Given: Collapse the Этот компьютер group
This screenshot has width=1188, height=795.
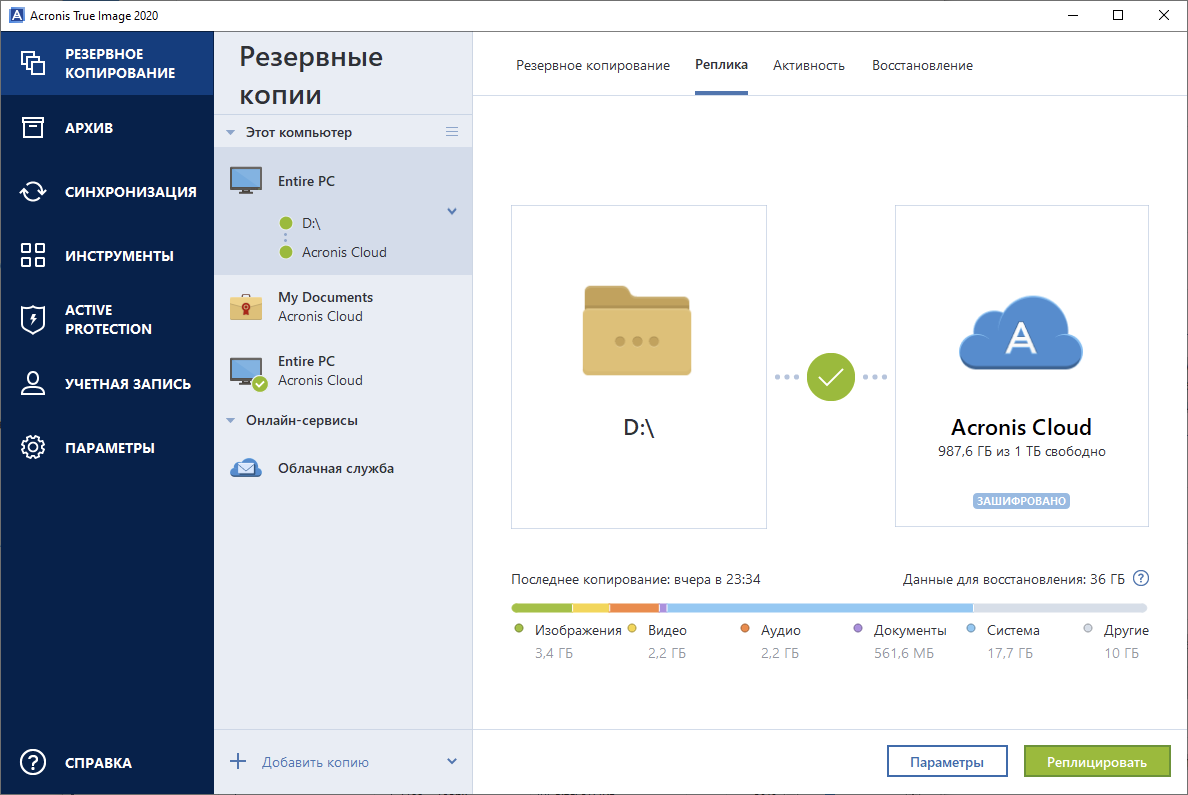Looking at the screenshot, I should (230, 133).
